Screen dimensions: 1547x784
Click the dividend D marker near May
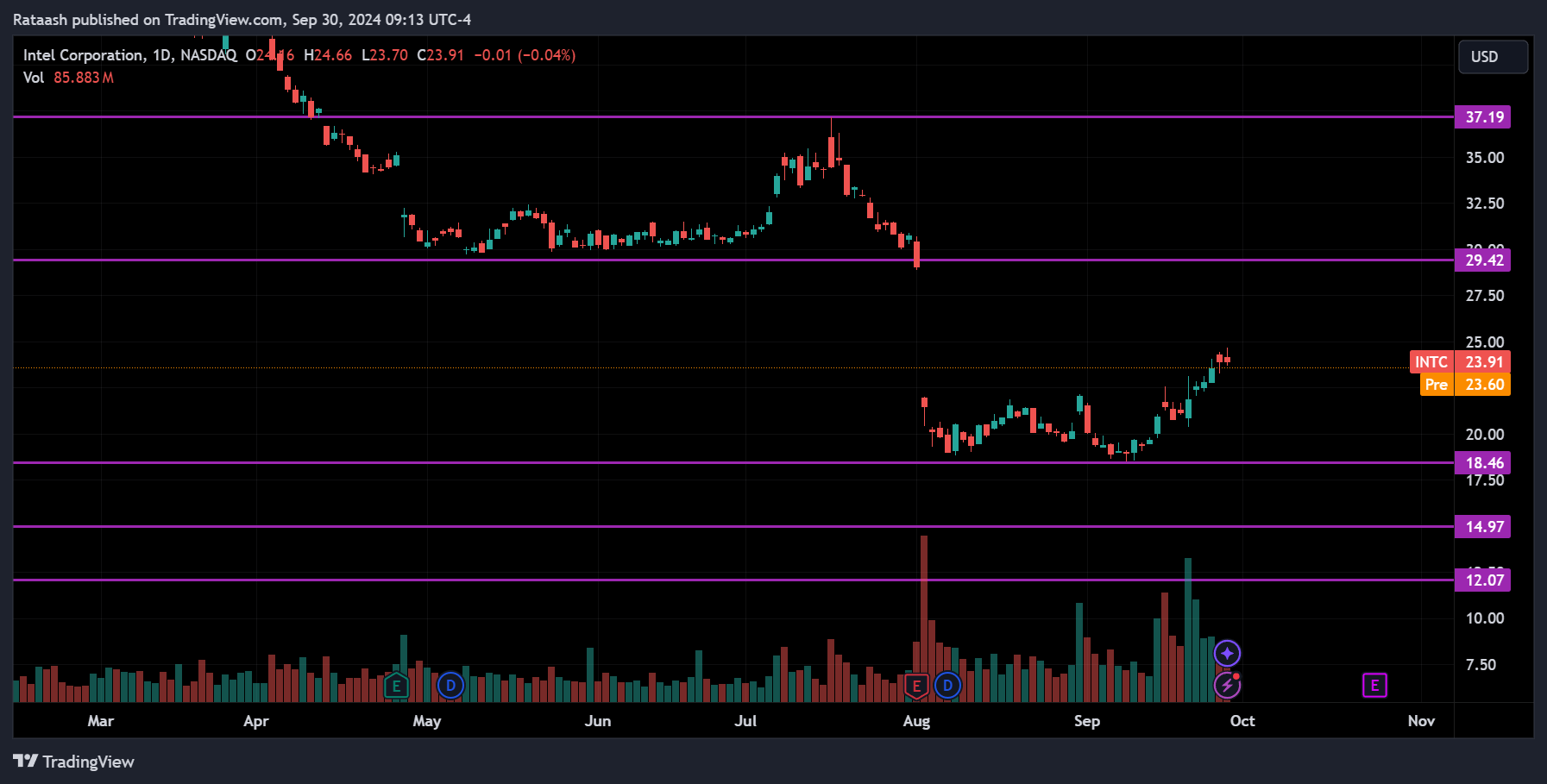pyautogui.click(x=450, y=687)
